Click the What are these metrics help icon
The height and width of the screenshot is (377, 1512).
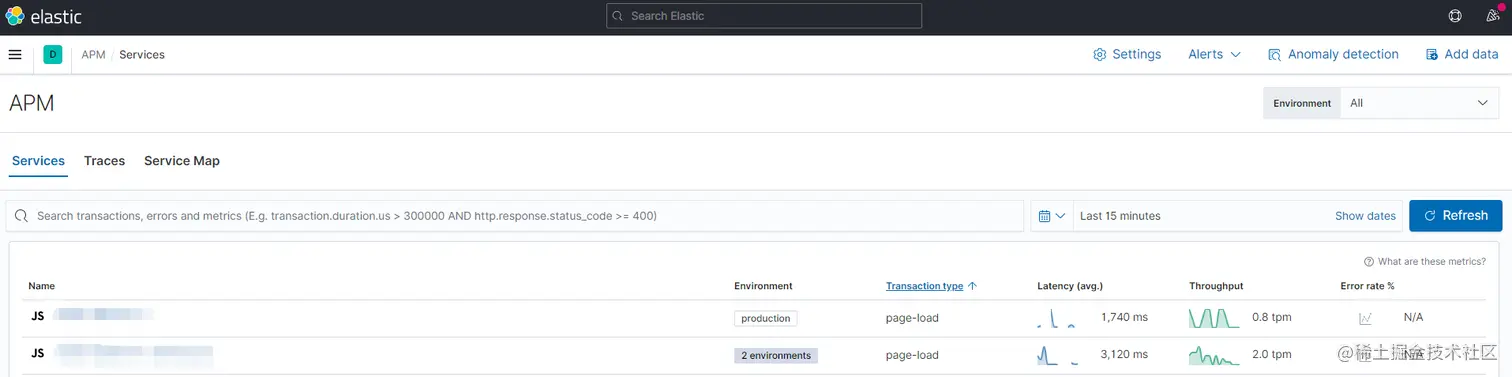(1368, 262)
